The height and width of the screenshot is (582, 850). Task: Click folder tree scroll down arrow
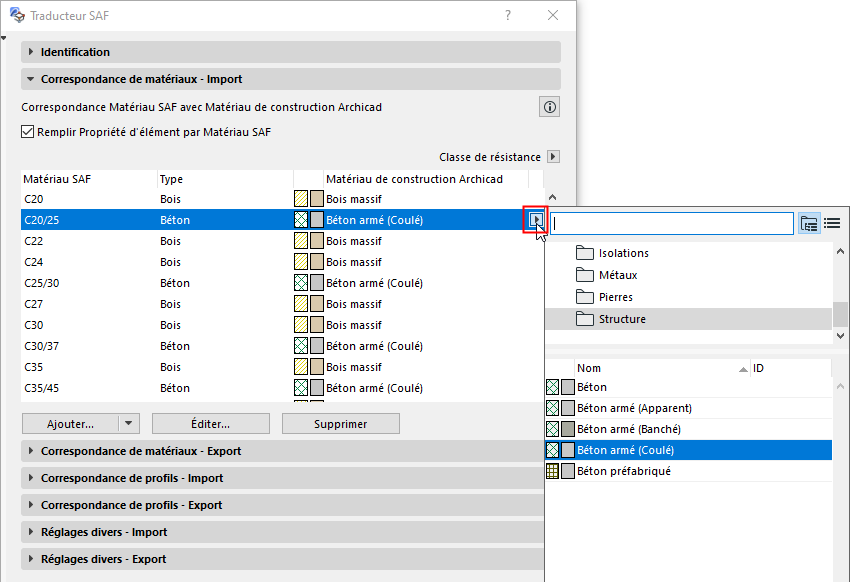[840, 336]
